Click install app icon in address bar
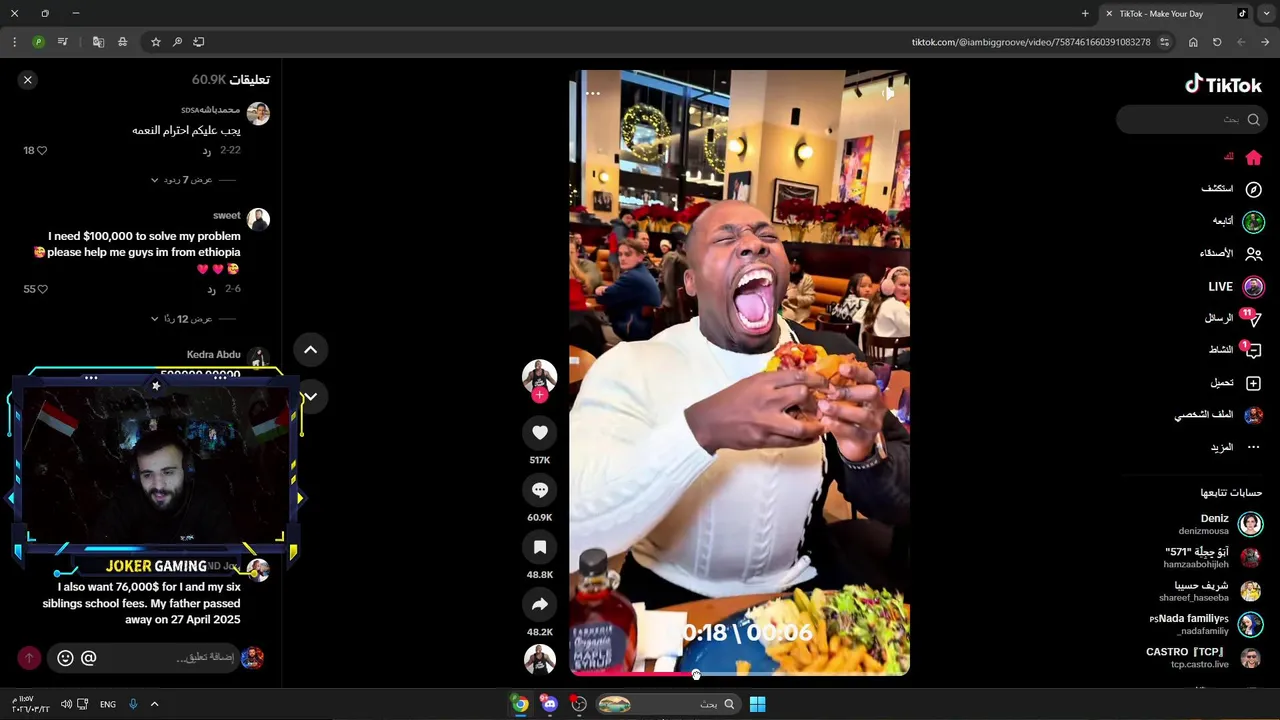Screen dimensions: 1280x720 point(199,42)
